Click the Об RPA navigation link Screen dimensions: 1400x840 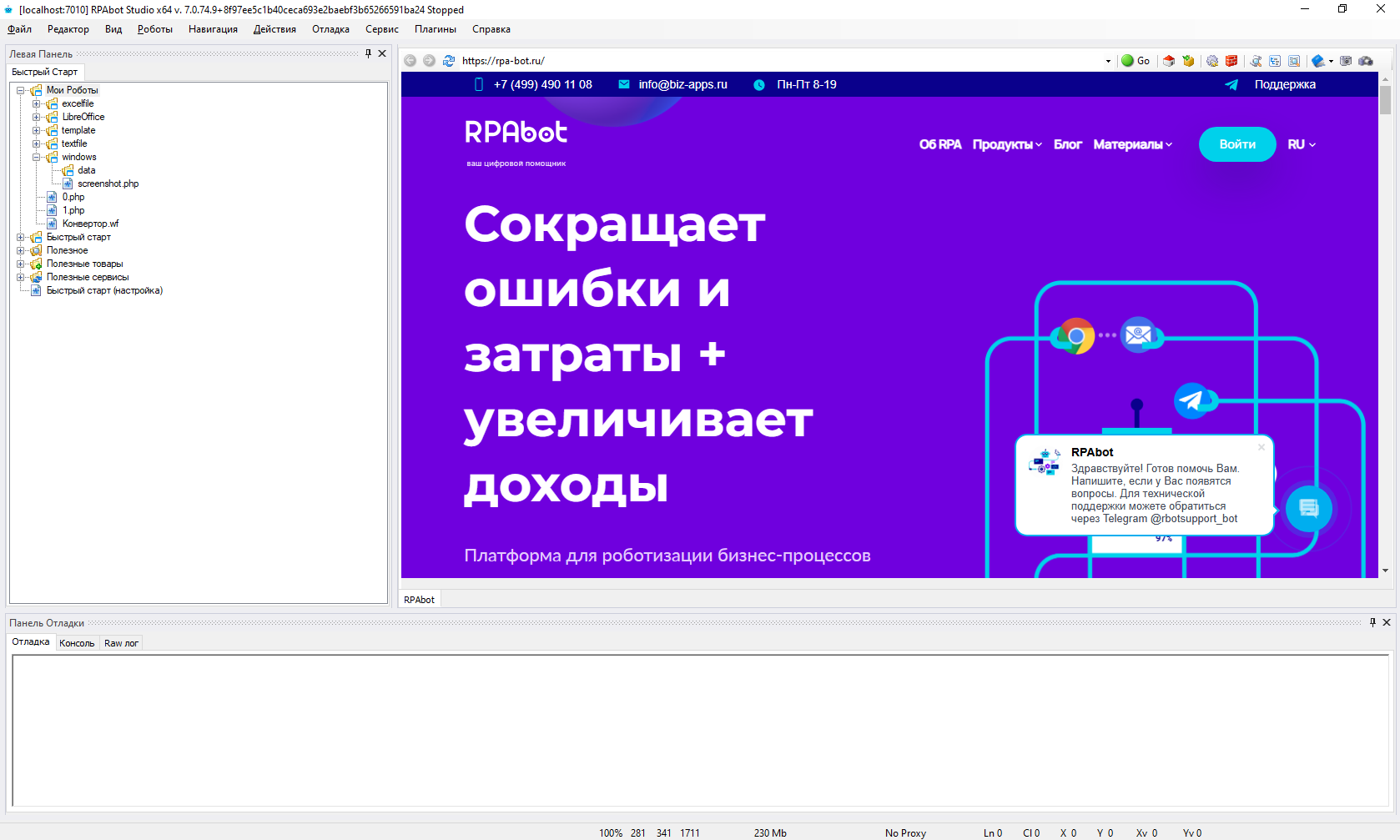940,144
